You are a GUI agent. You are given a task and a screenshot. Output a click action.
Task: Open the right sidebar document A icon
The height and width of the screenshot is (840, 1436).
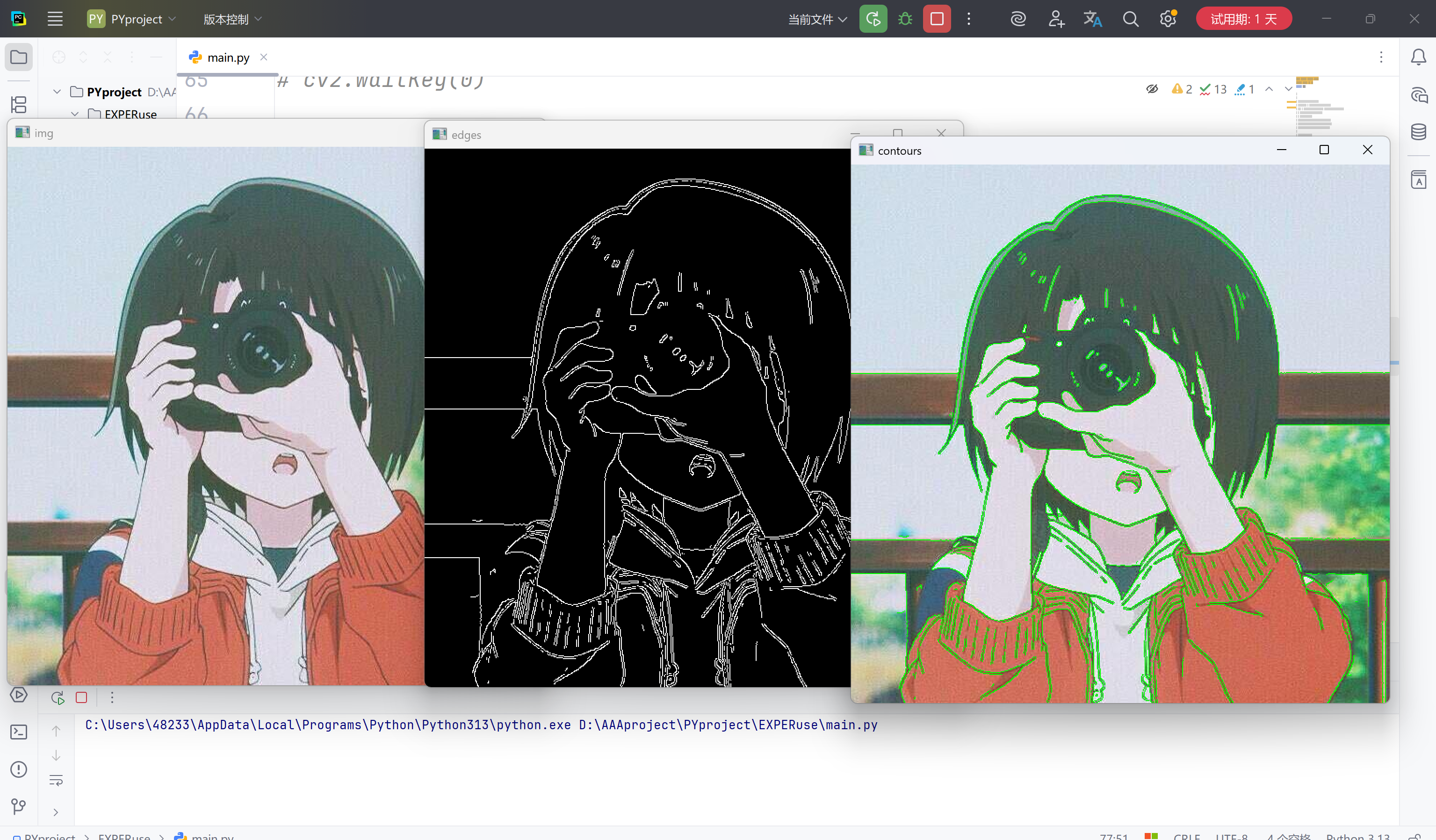click(1418, 179)
